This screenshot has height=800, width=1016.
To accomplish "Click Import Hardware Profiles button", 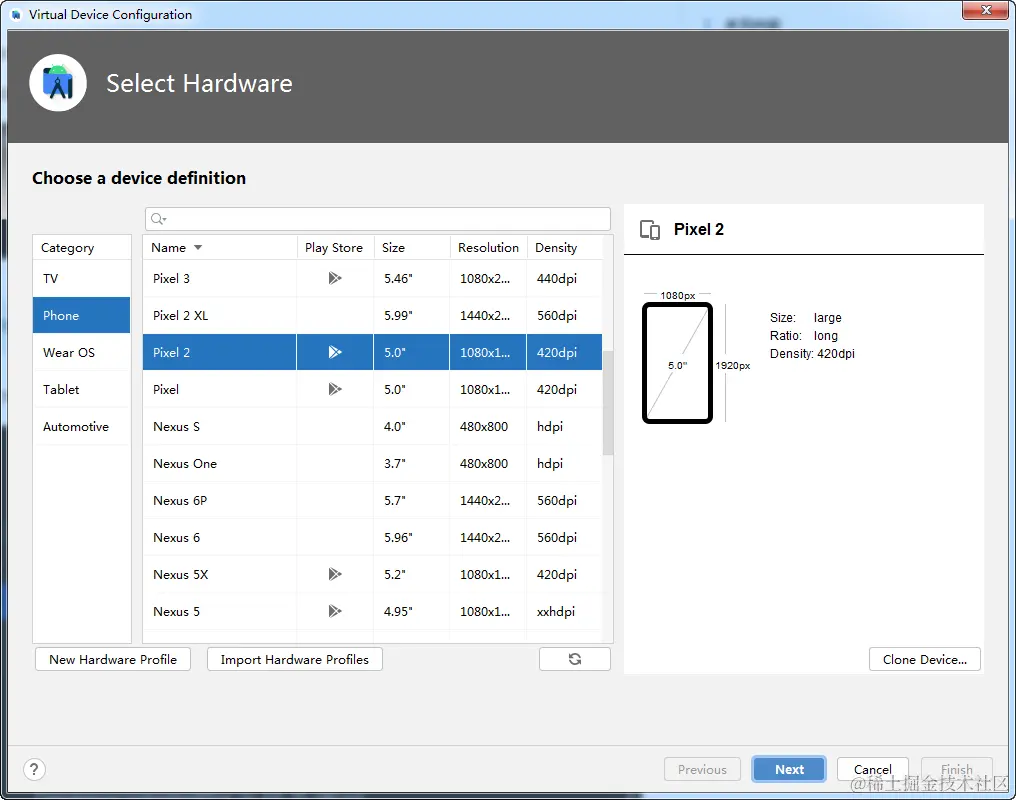I will (295, 659).
